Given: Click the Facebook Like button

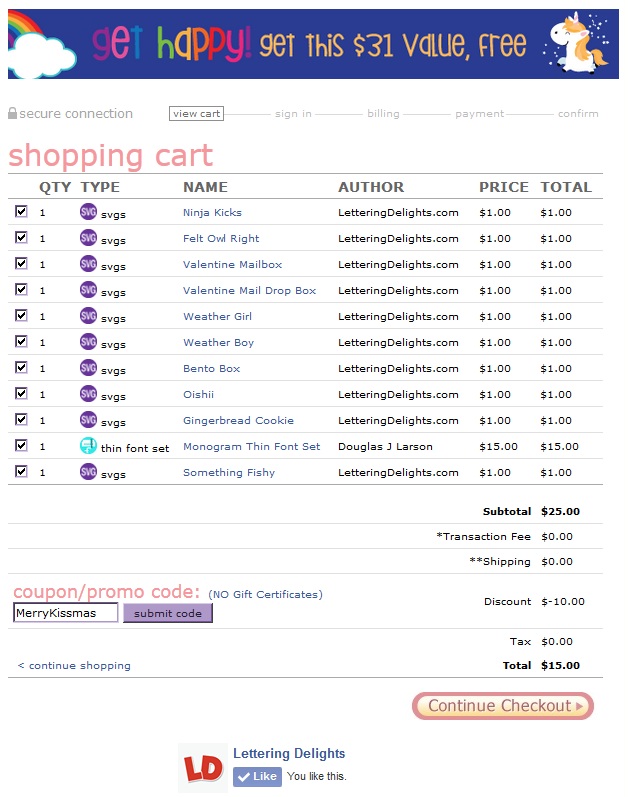Looking at the screenshot, I should [x=257, y=777].
